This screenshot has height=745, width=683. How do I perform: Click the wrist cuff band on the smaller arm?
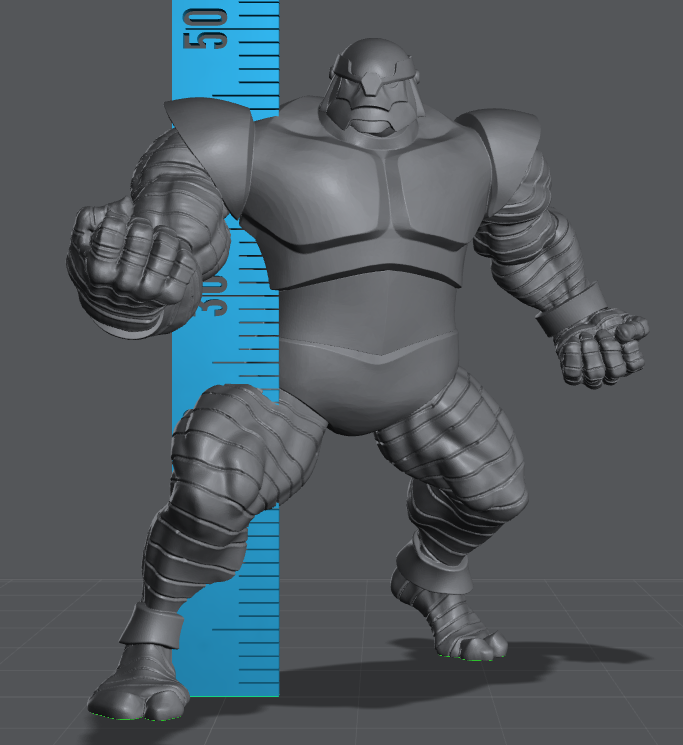pos(567,311)
